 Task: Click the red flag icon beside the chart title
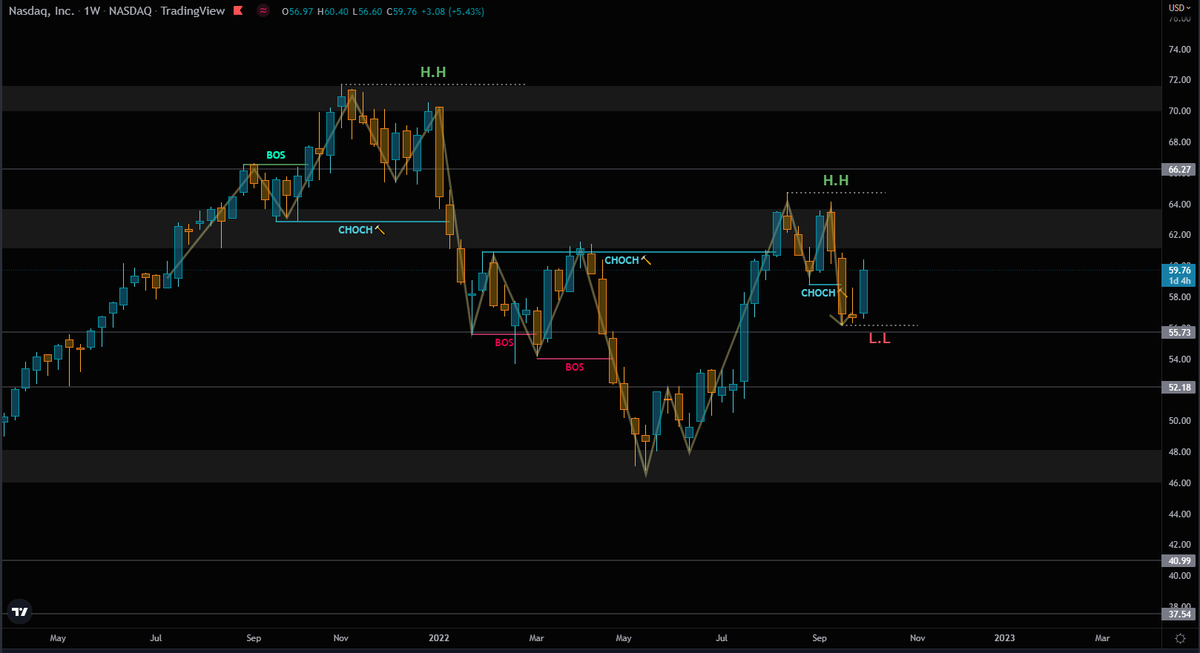click(x=238, y=10)
